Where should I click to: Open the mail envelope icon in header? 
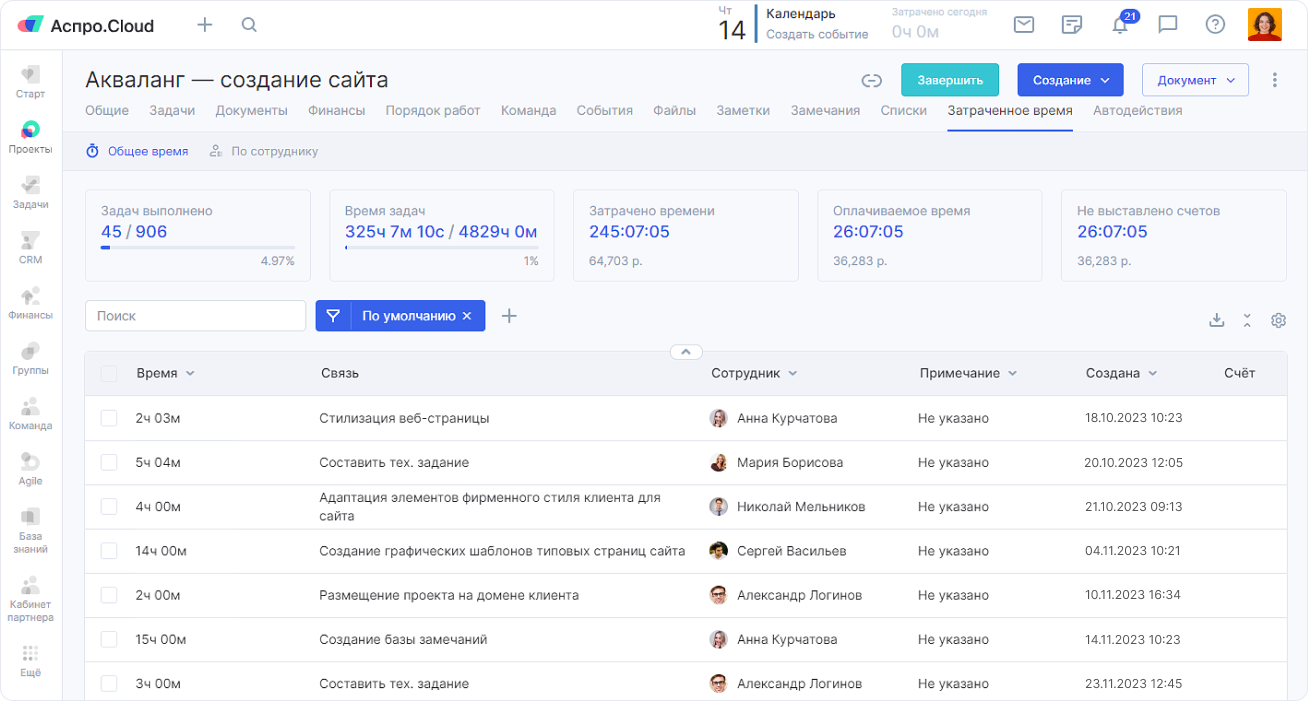[1023, 25]
